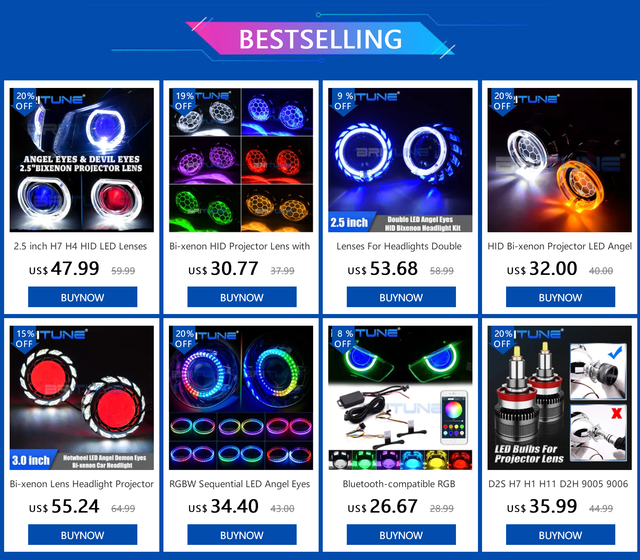Click the 8% OFF badge on Bluetooth RGB product
The width and height of the screenshot is (640, 560).
click(343, 339)
